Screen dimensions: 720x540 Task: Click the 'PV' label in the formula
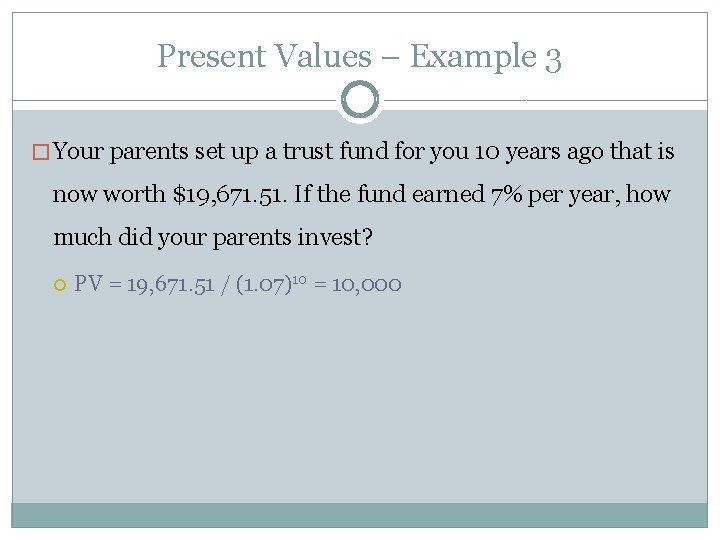pos(87,284)
